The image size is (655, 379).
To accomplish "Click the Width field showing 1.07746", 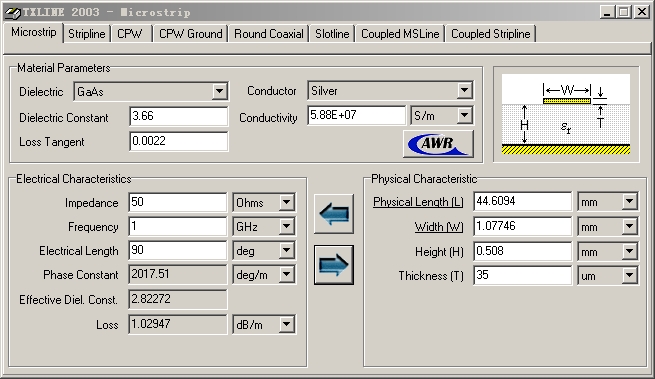I will [522, 226].
